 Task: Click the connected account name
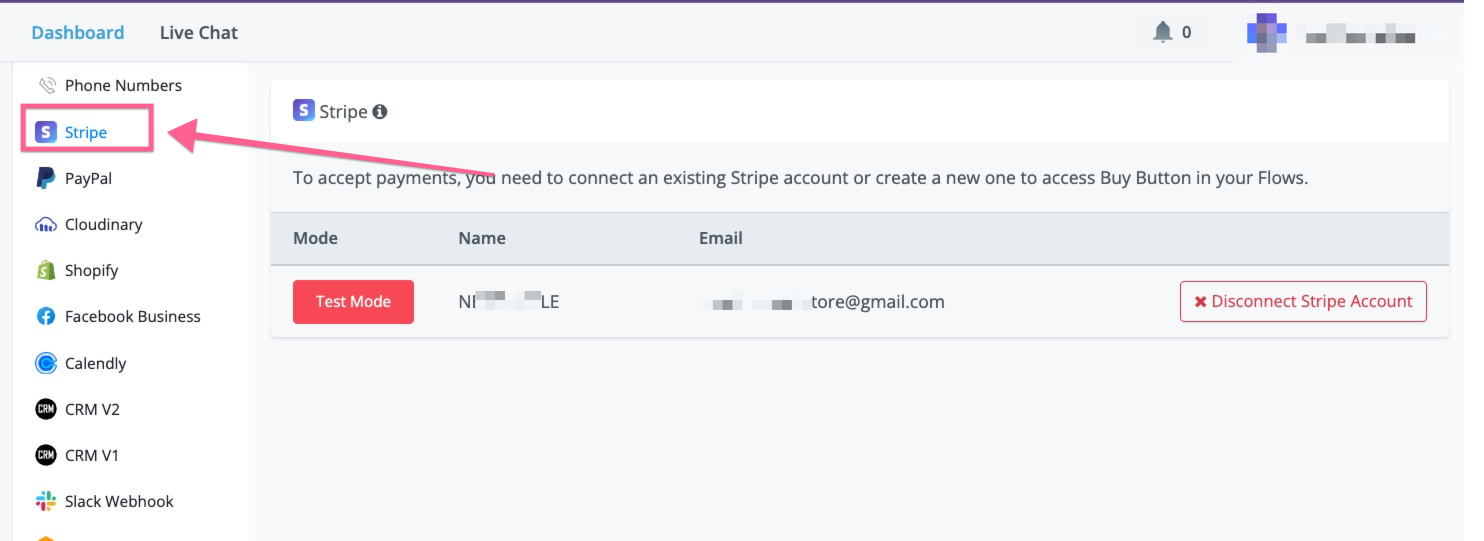(509, 301)
